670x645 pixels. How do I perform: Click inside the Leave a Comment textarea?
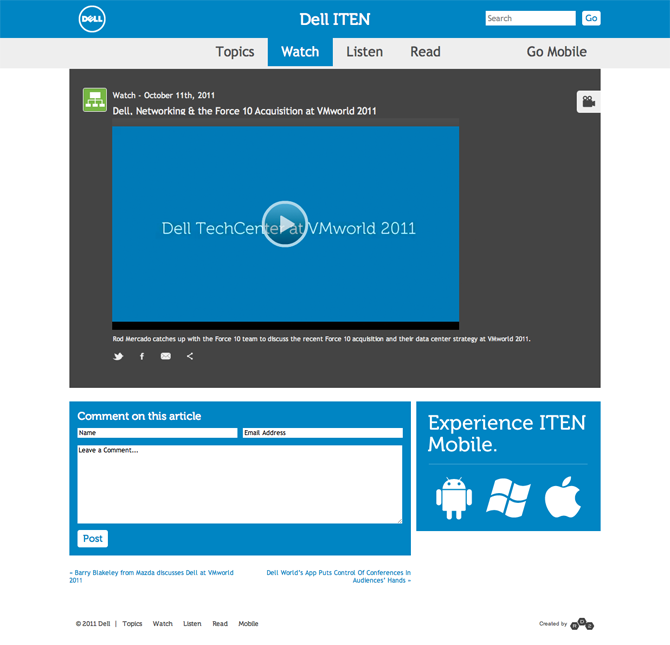pyautogui.click(x=240, y=484)
